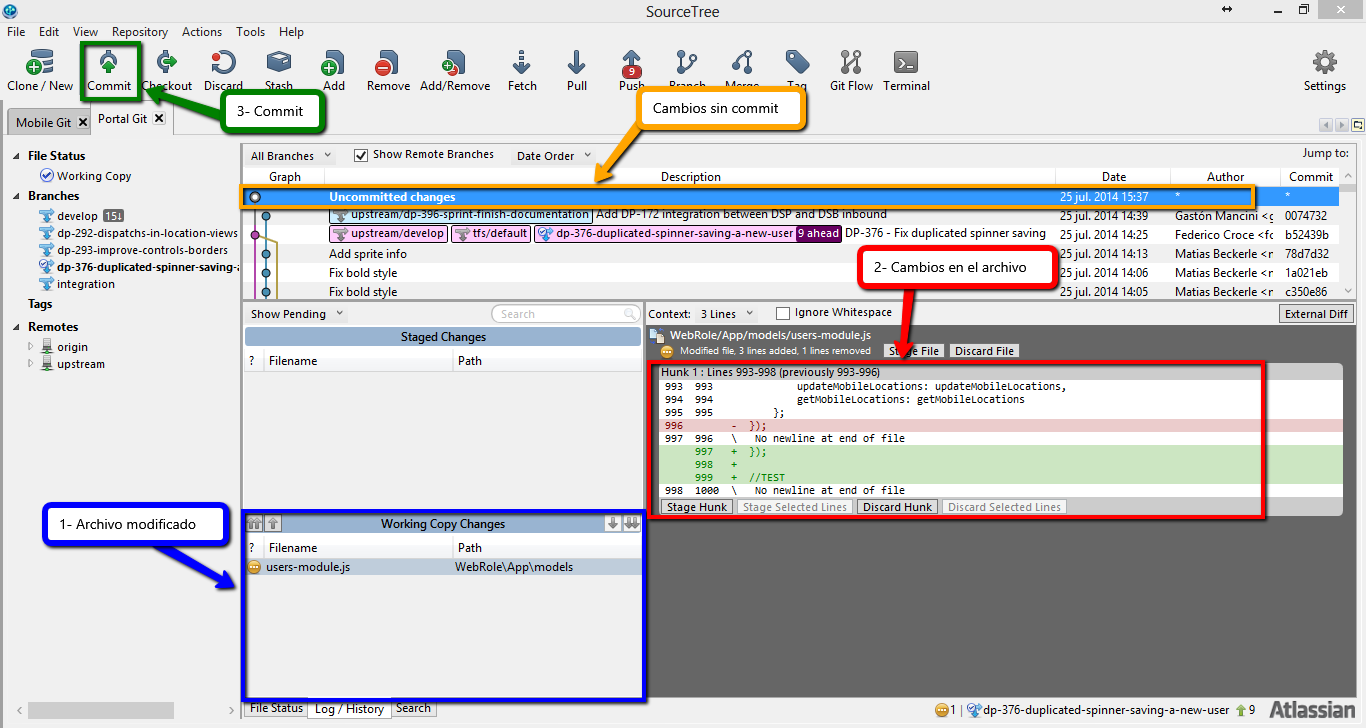
Task: Switch to the Search bottom tab
Action: click(413, 708)
